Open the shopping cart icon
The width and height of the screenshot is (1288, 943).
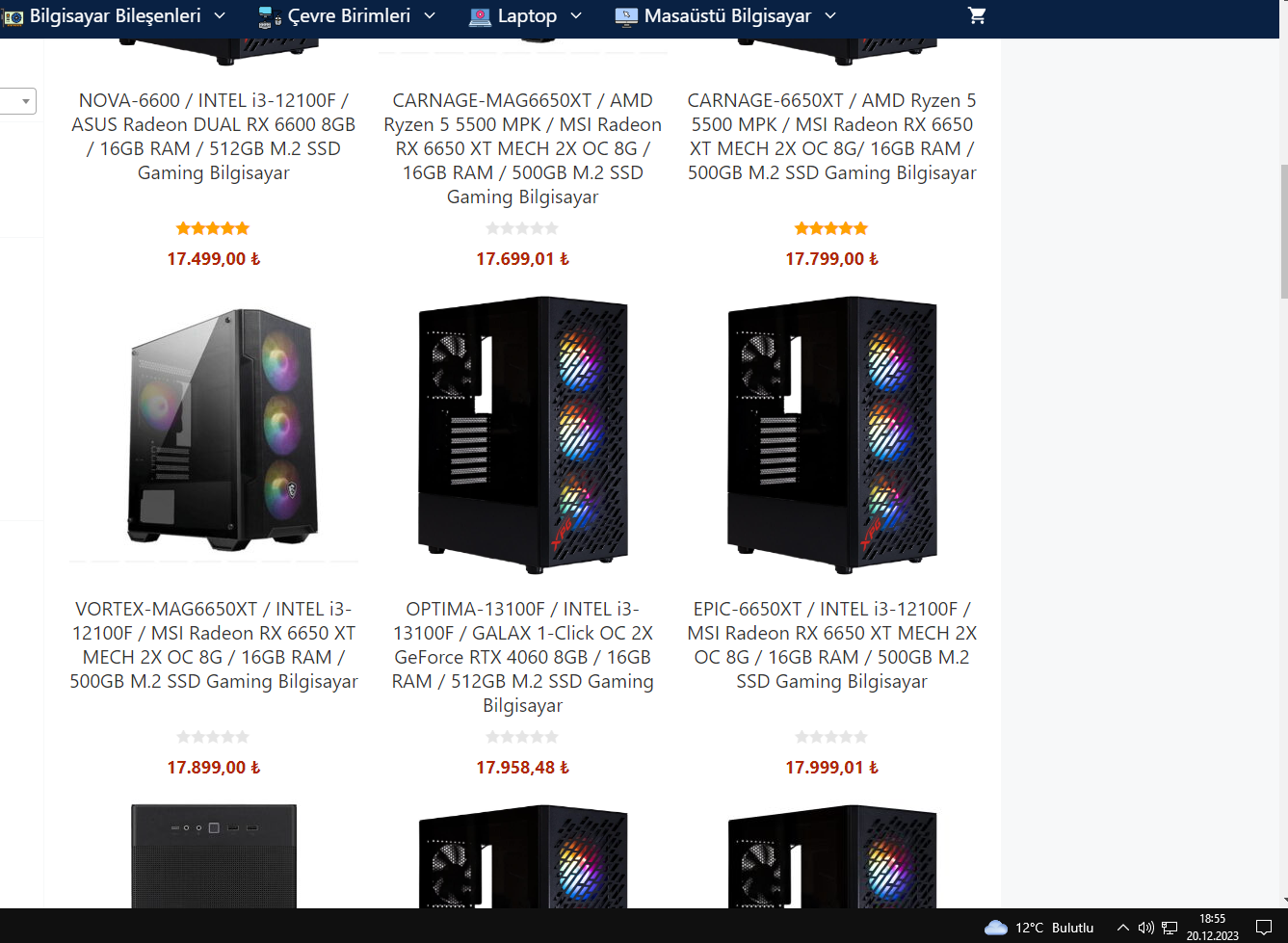977,15
